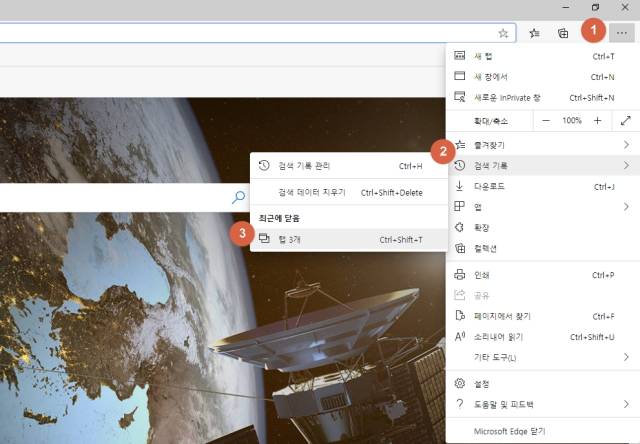Choose 페이지에서 찾기 entry
Screen dimensions: 640x444
[x=543, y=316]
